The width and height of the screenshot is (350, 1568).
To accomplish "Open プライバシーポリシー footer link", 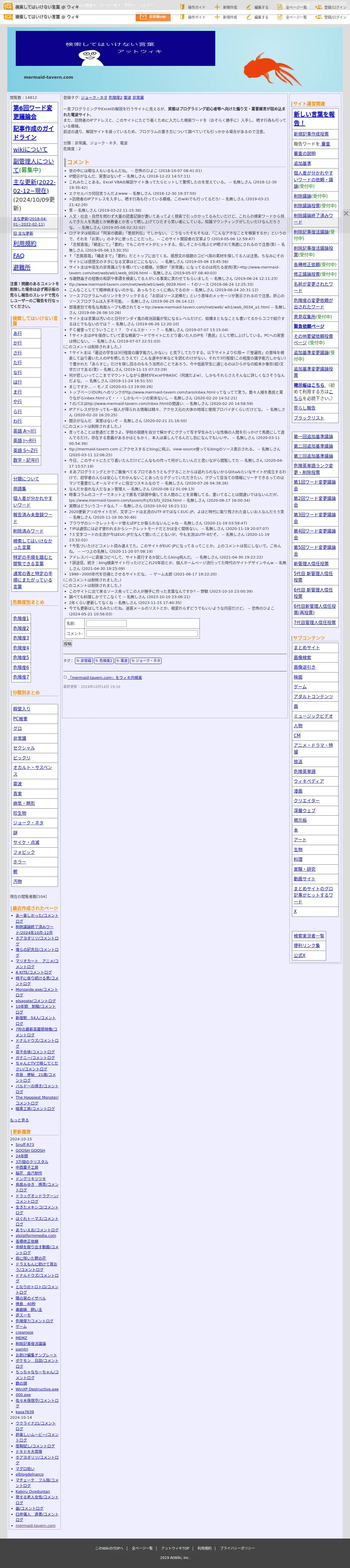I will [237, 1548].
